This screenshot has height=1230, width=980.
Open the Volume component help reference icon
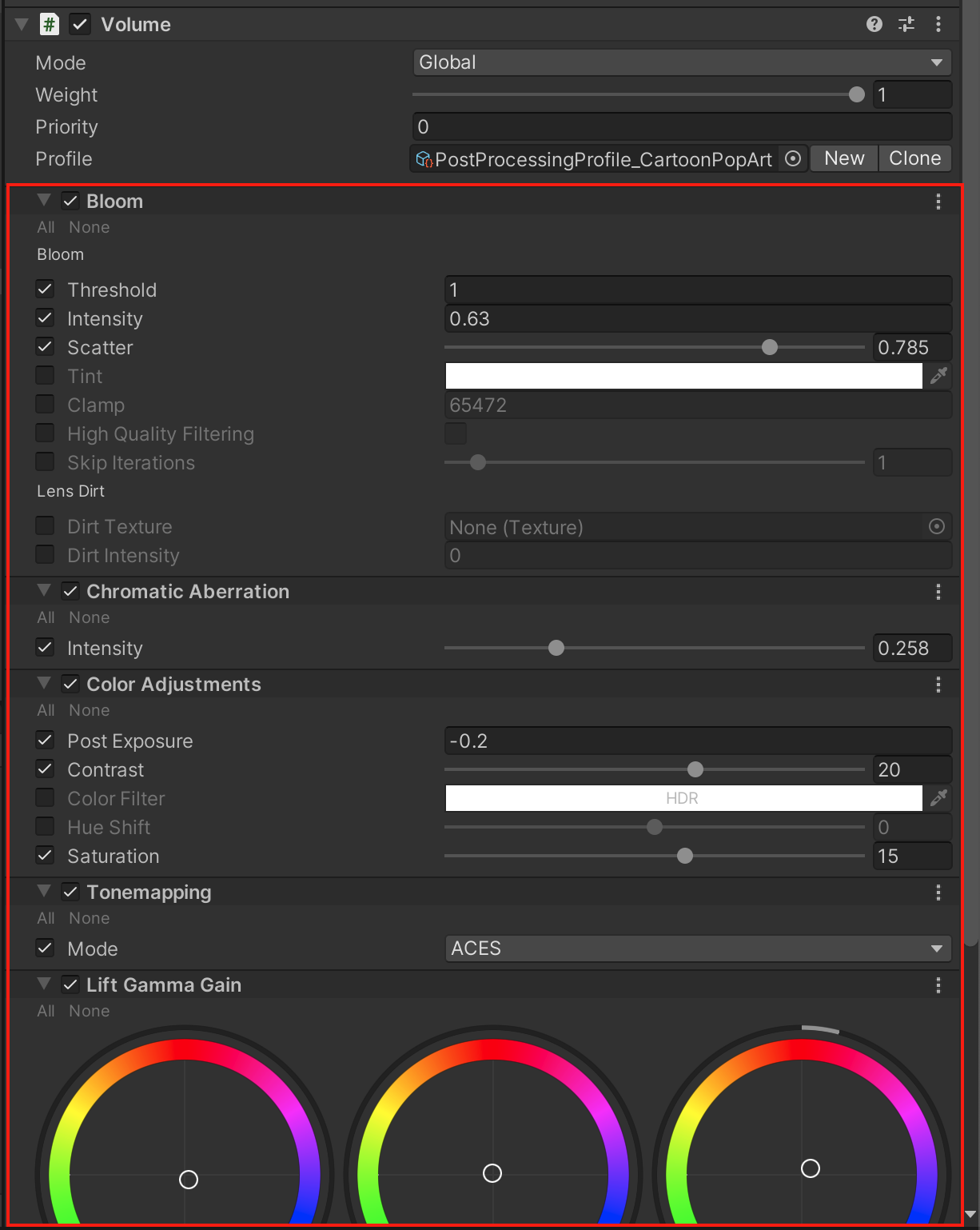coord(874,24)
